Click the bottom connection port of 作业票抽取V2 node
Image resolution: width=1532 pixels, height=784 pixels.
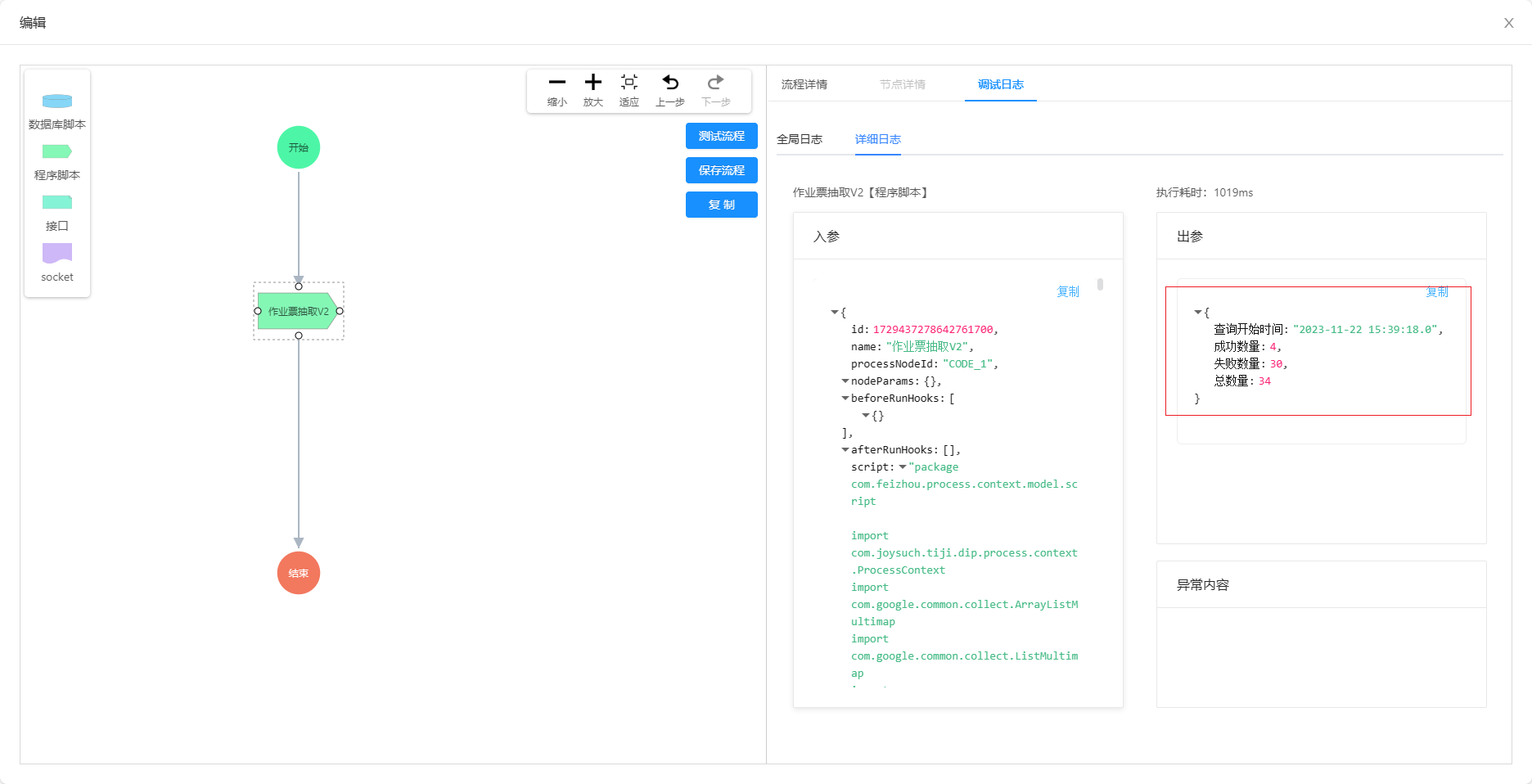pos(299,336)
